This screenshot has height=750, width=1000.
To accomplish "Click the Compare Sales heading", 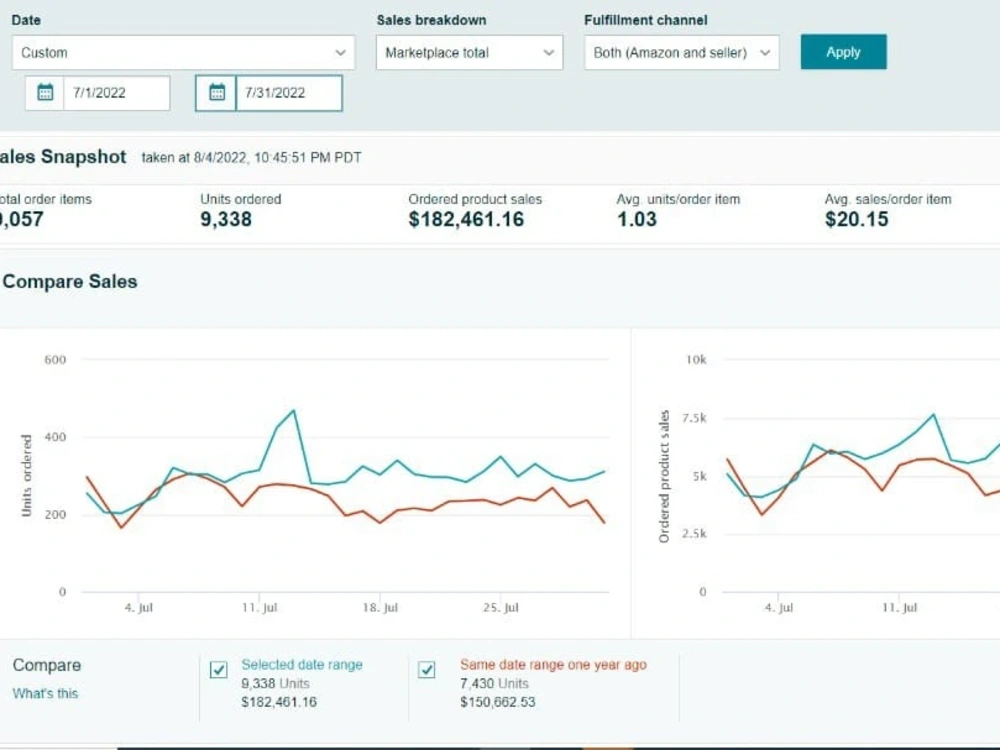I will 70,281.
